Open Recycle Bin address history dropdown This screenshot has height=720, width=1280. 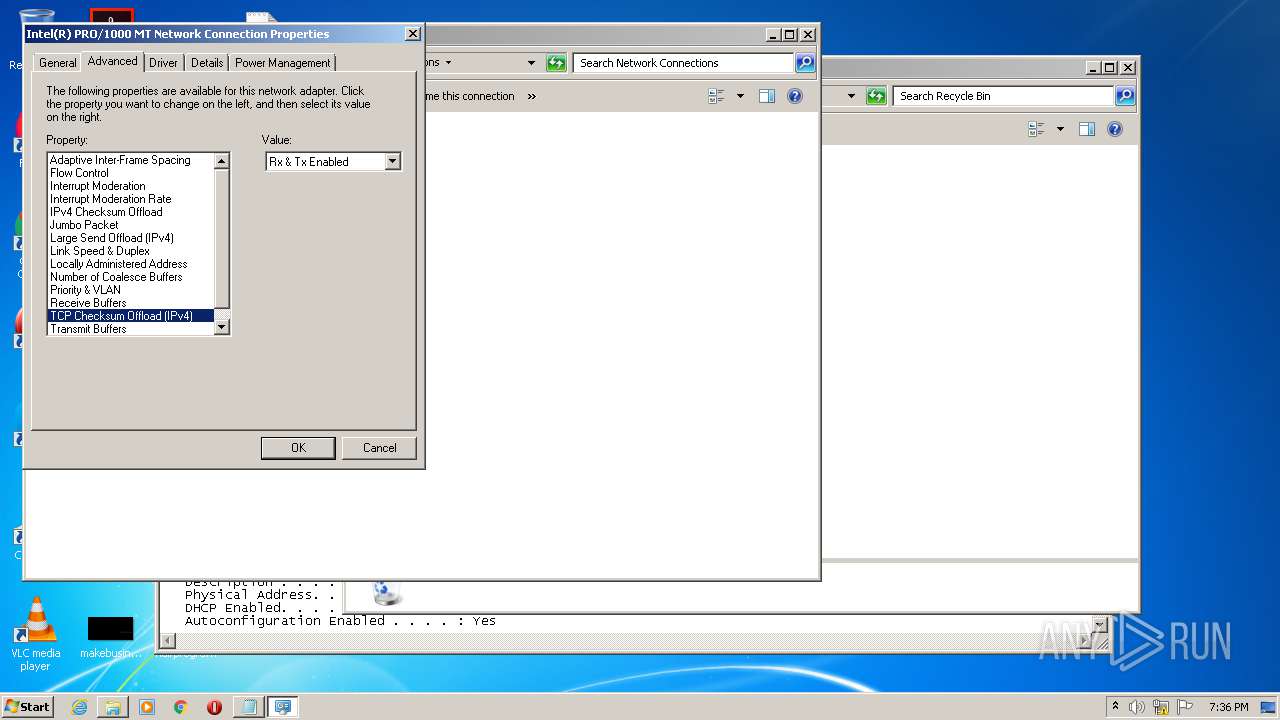click(x=851, y=96)
